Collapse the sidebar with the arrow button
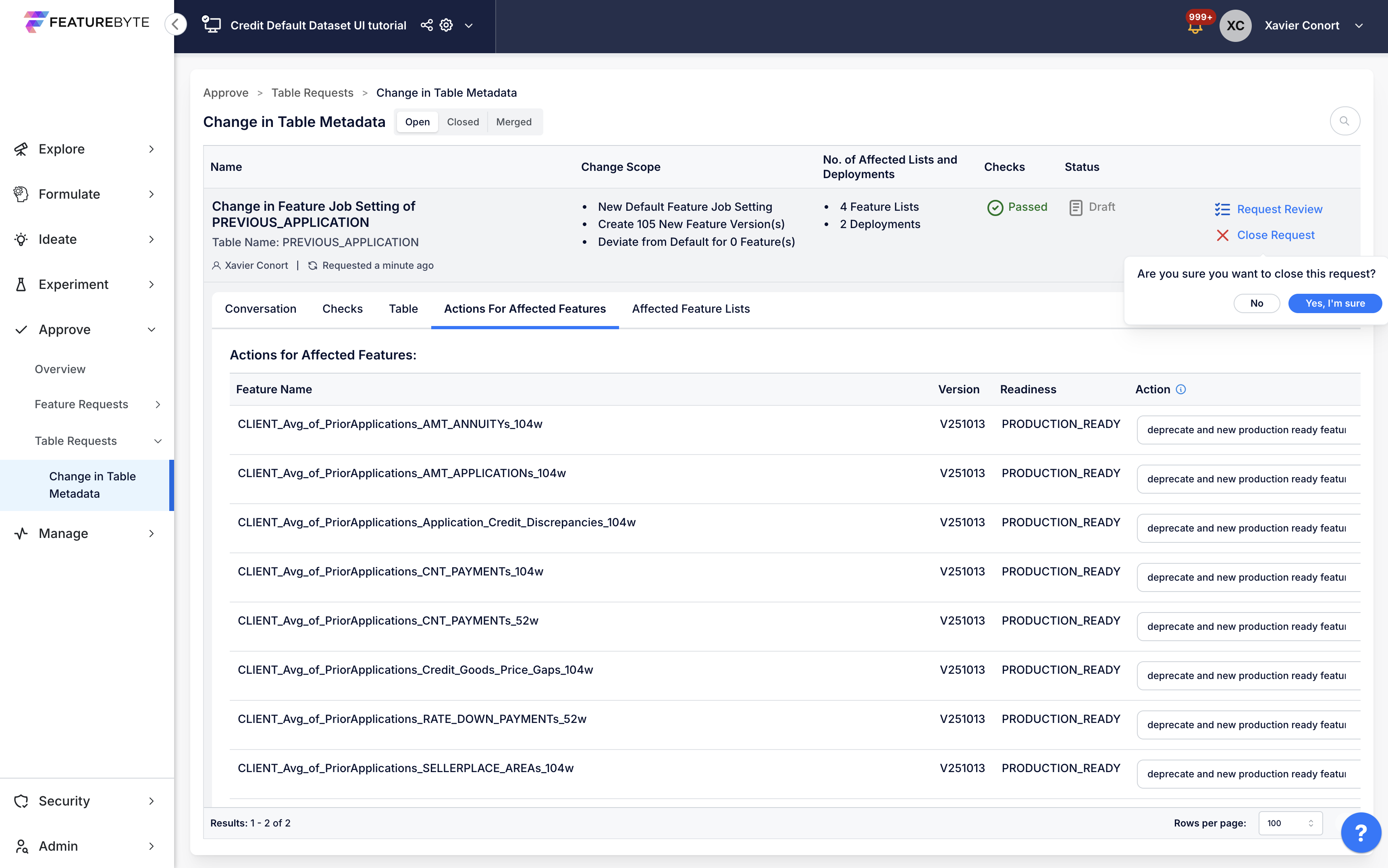This screenshot has width=1388, height=868. tap(176, 24)
